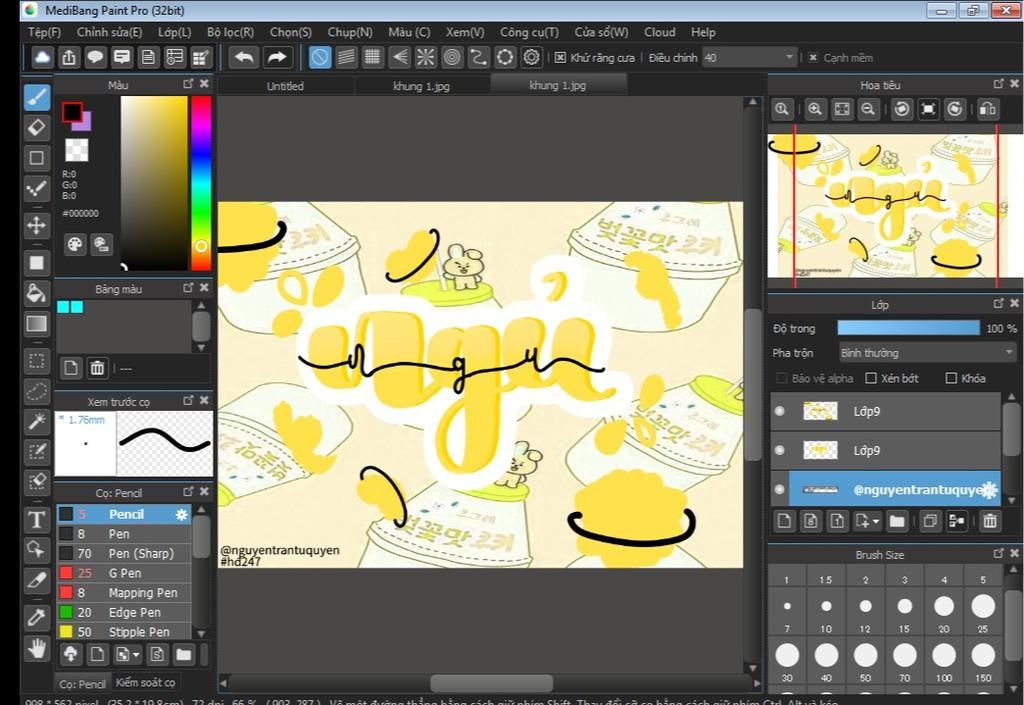Toggle Bảo vệ alpha checkbox
The width and height of the screenshot is (1024, 705).
point(781,378)
